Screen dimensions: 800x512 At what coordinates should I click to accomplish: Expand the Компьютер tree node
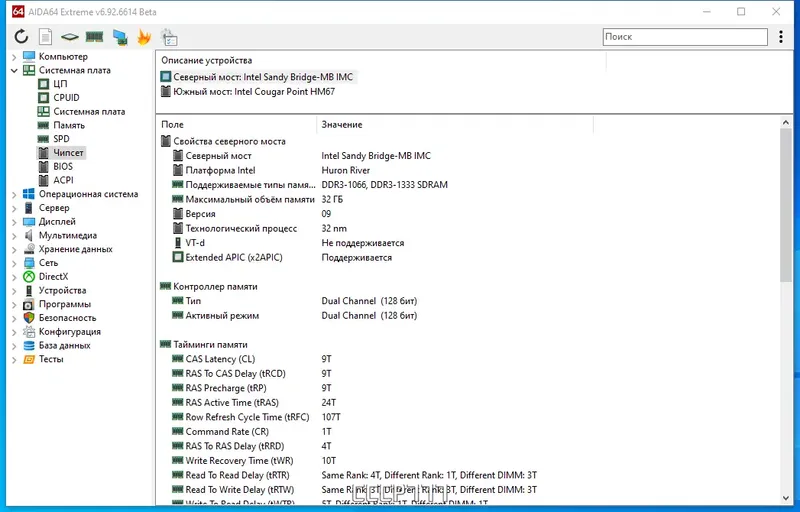(x=14, y=57)
